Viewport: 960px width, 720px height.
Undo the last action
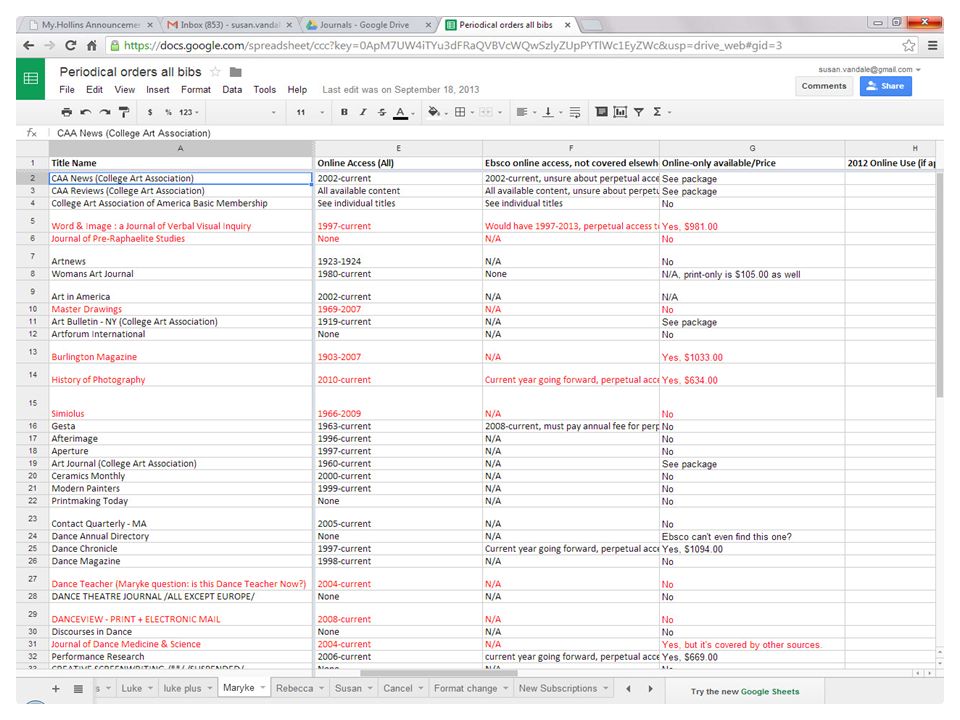point(86,112)
